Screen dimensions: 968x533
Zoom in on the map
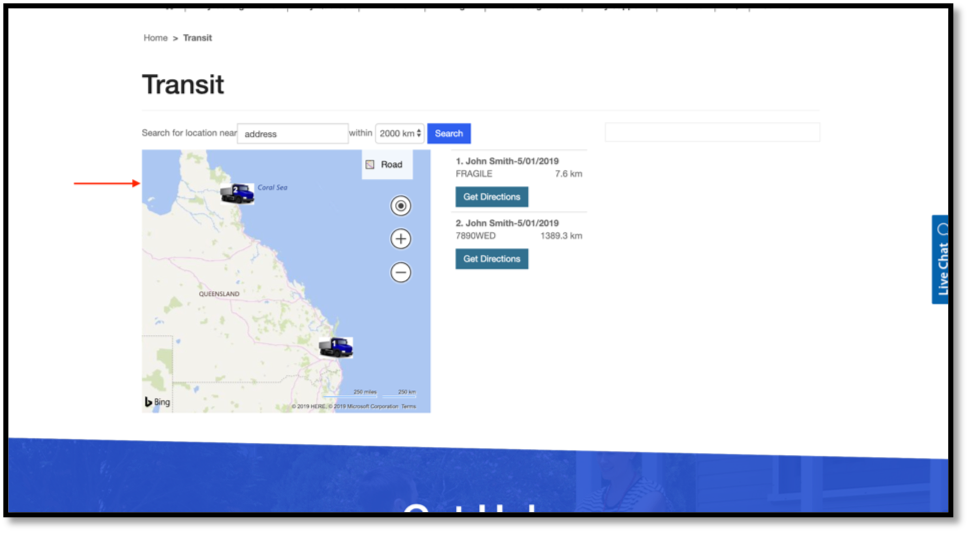pos(401,239)
